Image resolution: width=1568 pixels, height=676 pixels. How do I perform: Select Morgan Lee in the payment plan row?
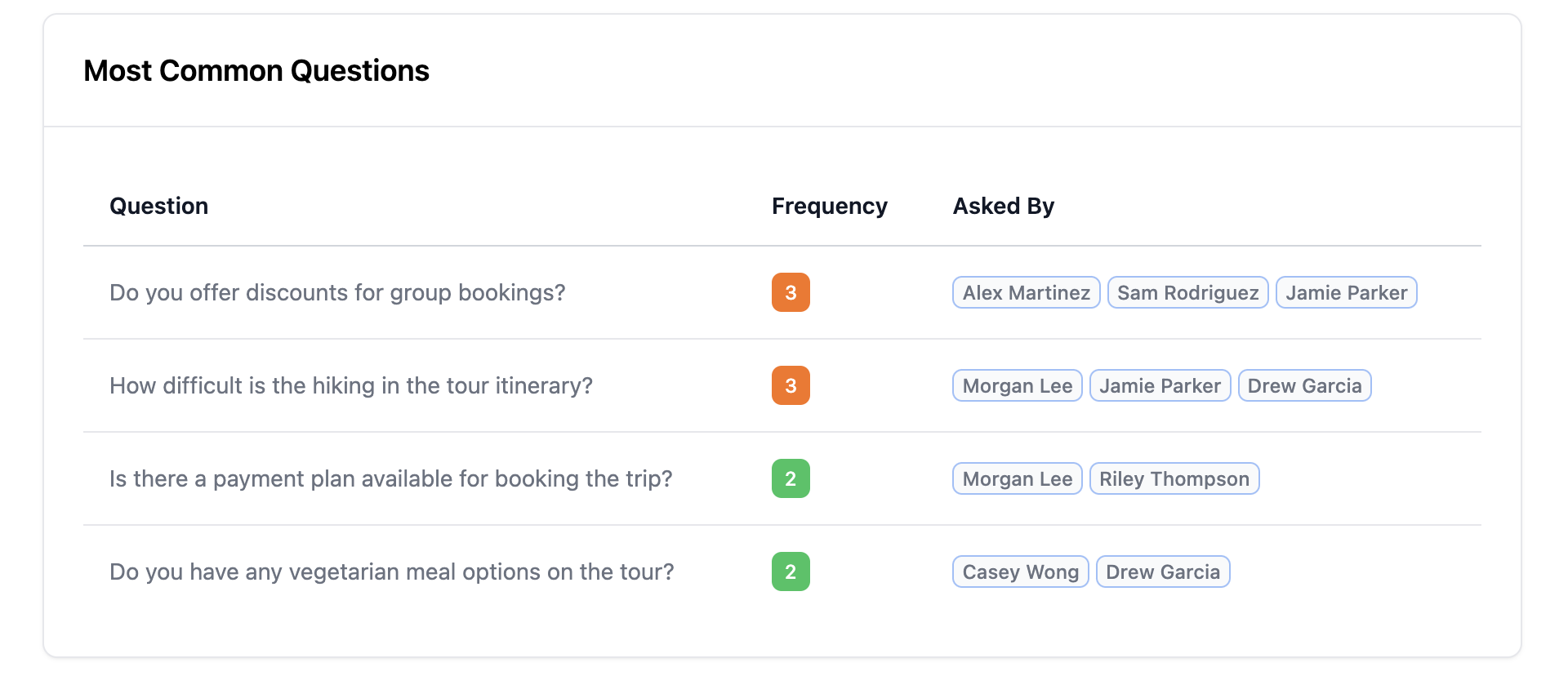(1017, 478)
